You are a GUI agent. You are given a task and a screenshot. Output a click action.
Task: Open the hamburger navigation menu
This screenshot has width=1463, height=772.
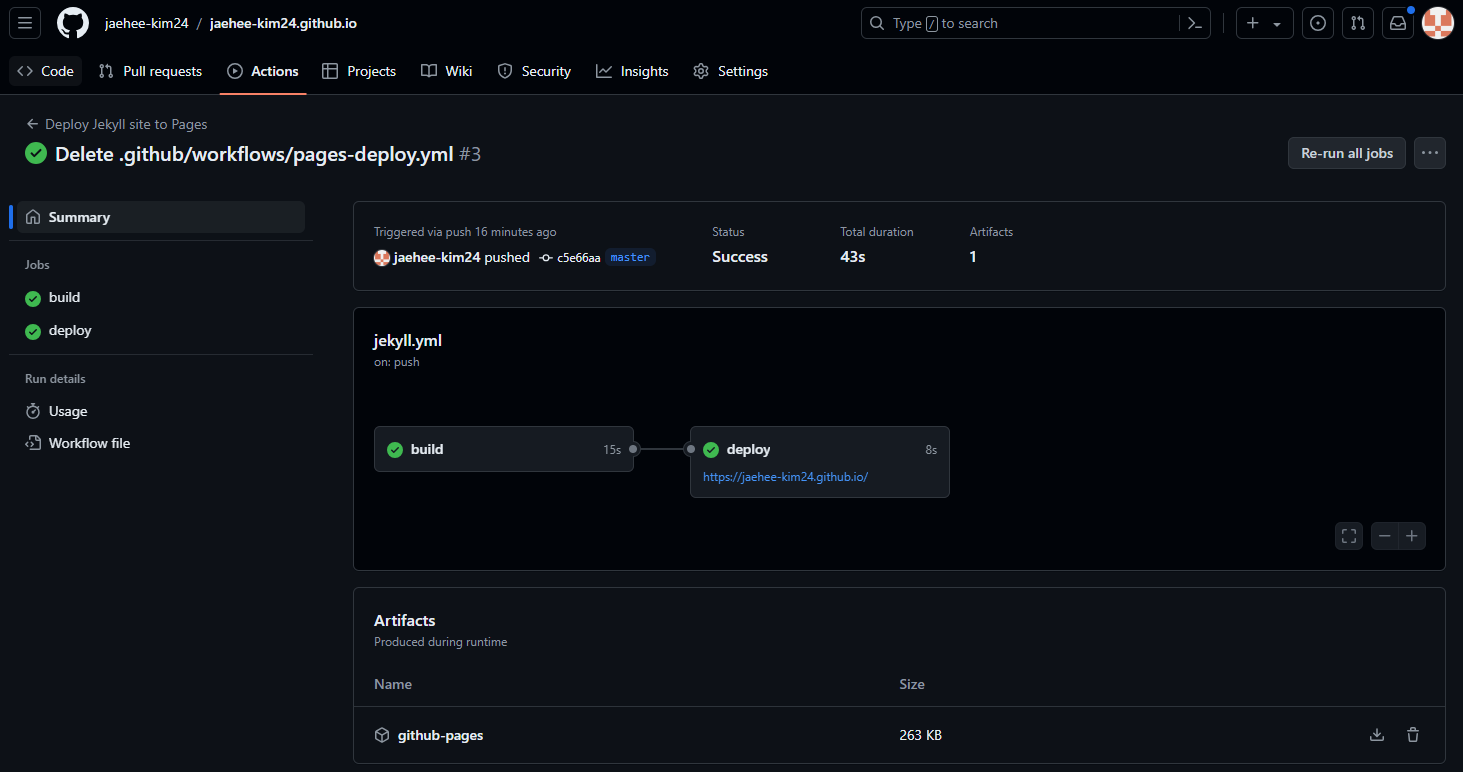pos(25,23)
